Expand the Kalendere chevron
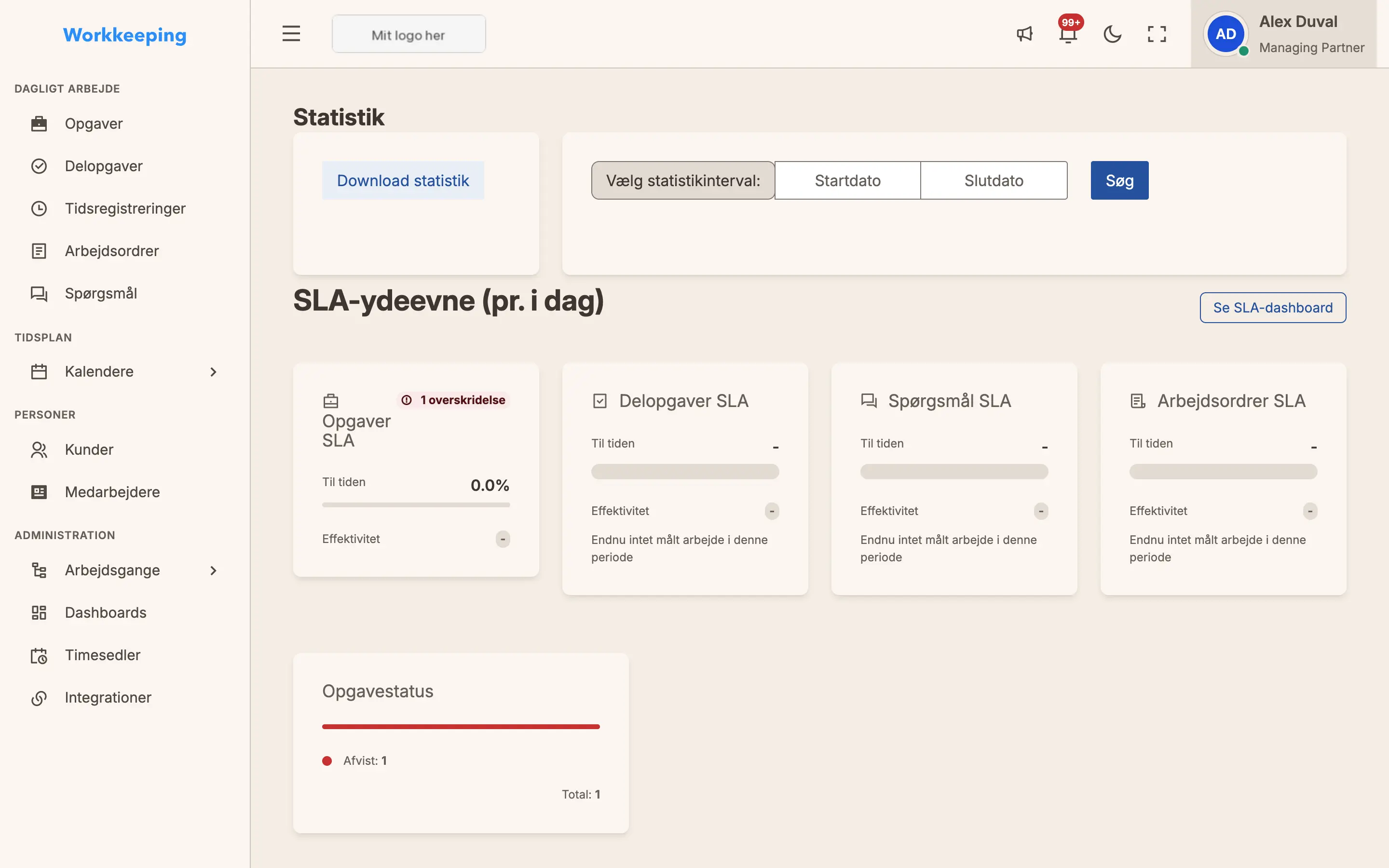The image size is (1389, 868). click(214, 372)
